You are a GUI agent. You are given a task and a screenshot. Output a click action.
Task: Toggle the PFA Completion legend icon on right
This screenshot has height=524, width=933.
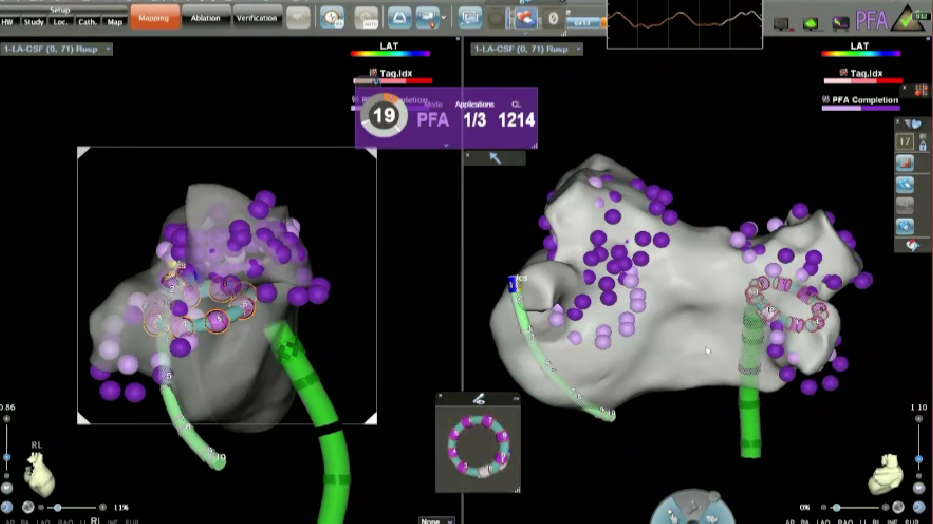point(826,99)
